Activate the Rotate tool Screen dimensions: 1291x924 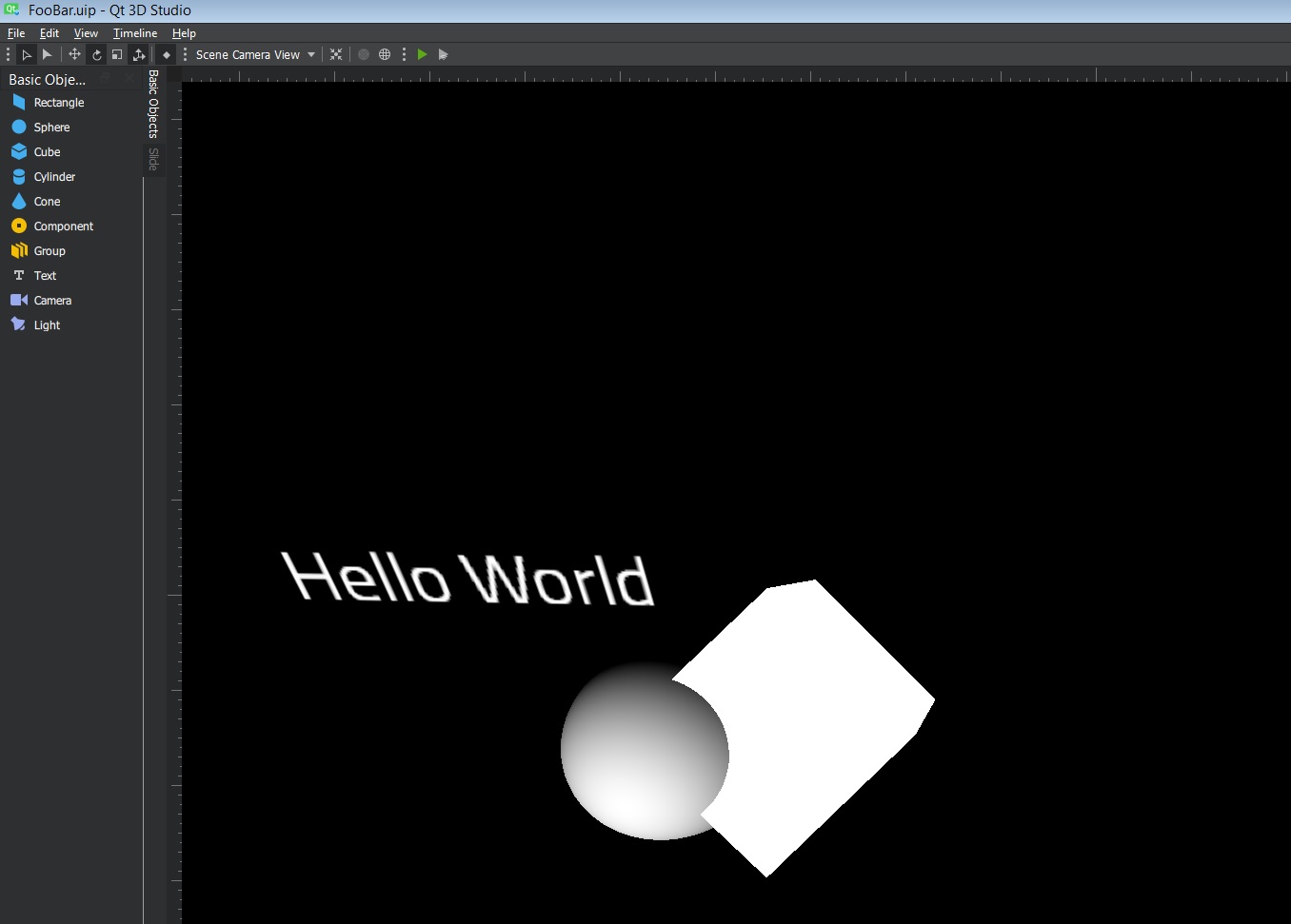tap(96, 55)
